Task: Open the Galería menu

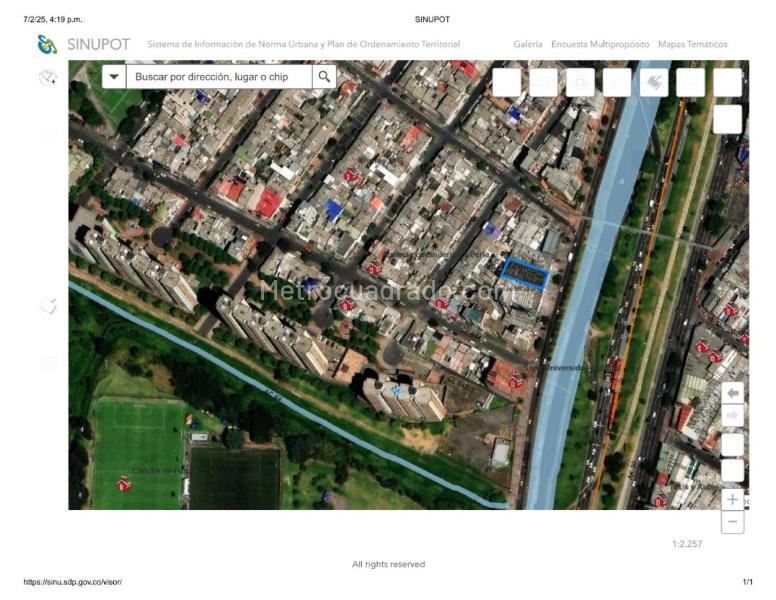Action: pyautogui.click(x=528, y=44)
